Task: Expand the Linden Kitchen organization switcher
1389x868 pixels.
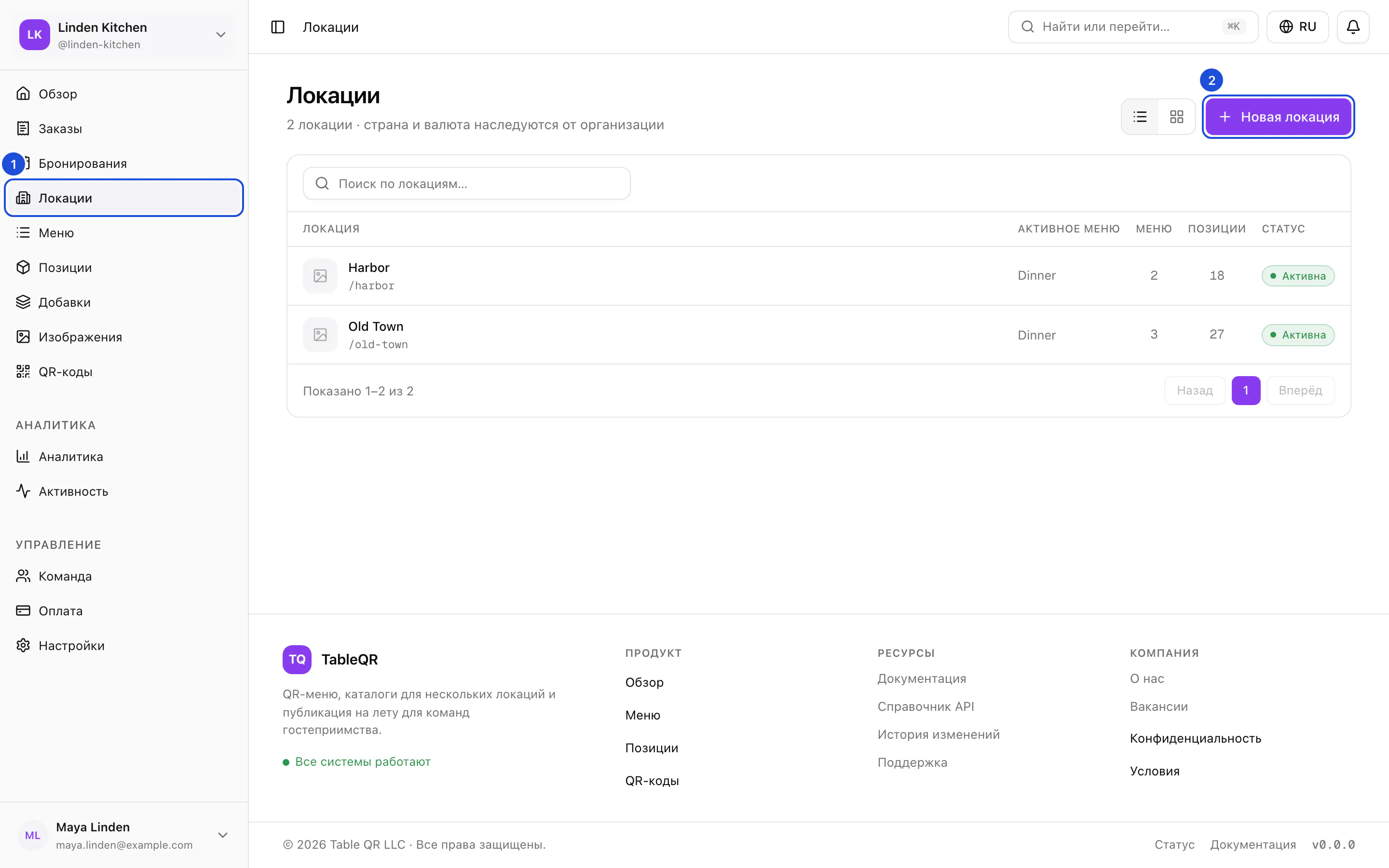Action: (x=124, y=35)
